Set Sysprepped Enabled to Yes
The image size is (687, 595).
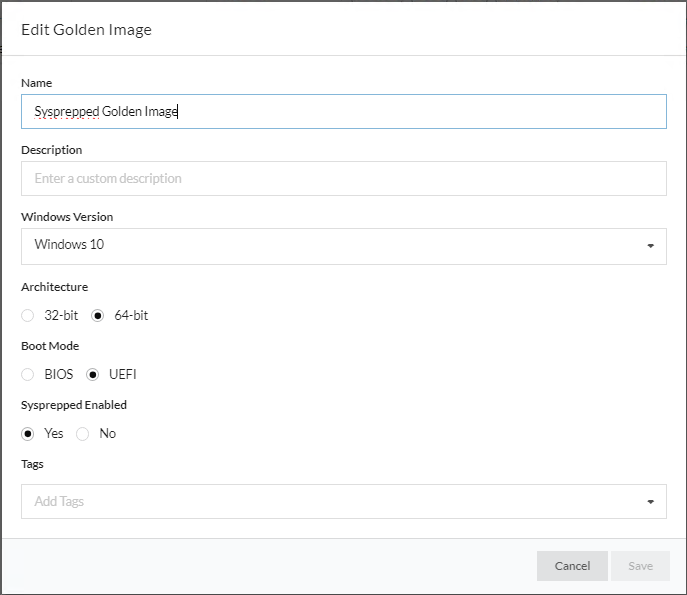(x=28, y=434)
